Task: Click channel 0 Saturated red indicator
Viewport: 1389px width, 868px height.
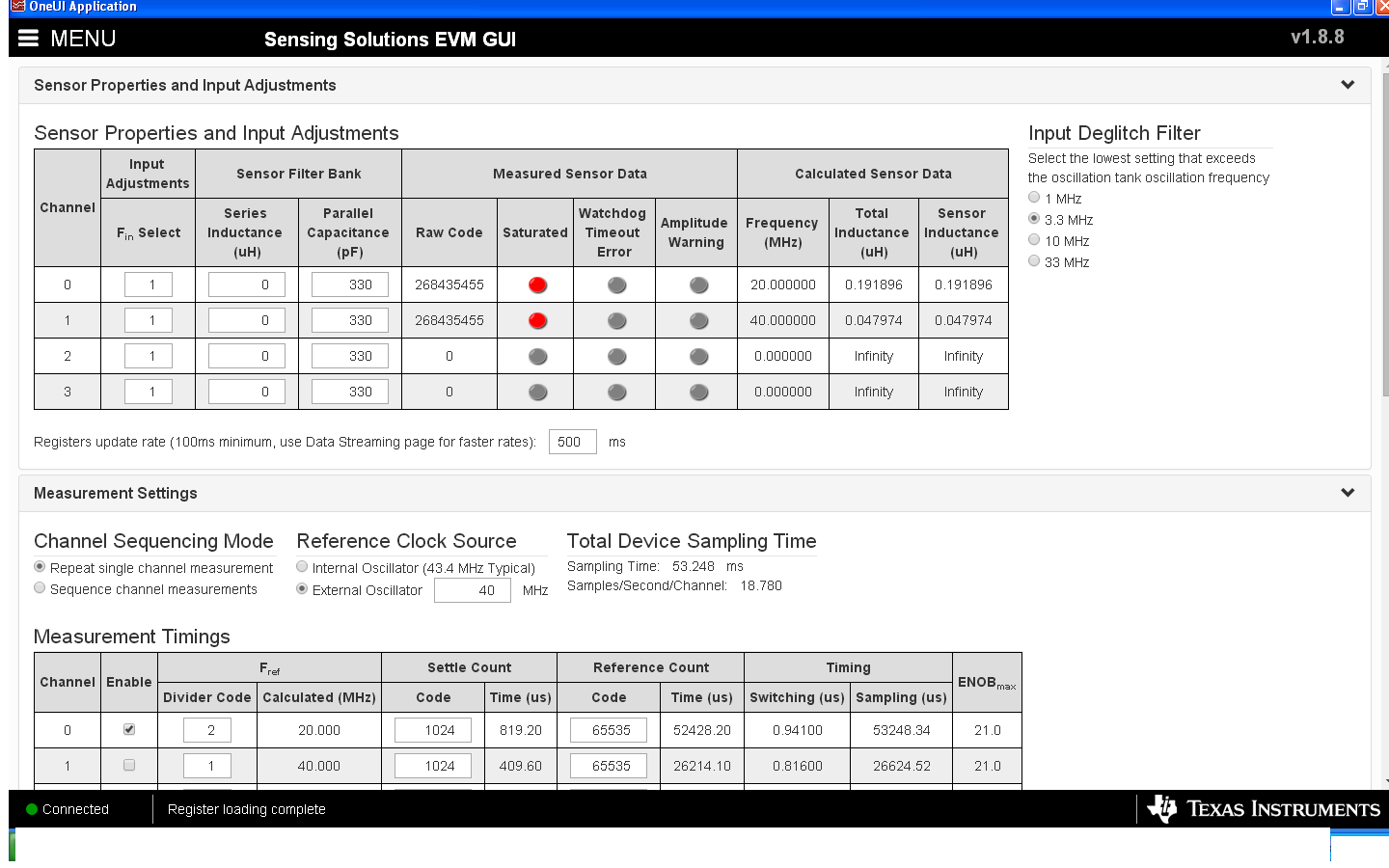Action: pos(538,285)
